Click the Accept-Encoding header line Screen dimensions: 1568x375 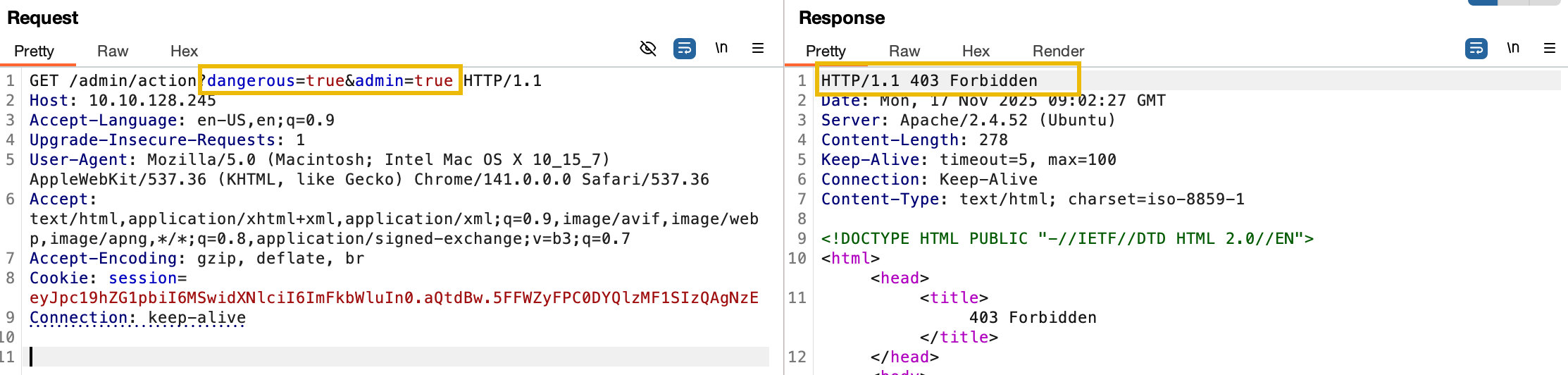(x=197, y=258)
